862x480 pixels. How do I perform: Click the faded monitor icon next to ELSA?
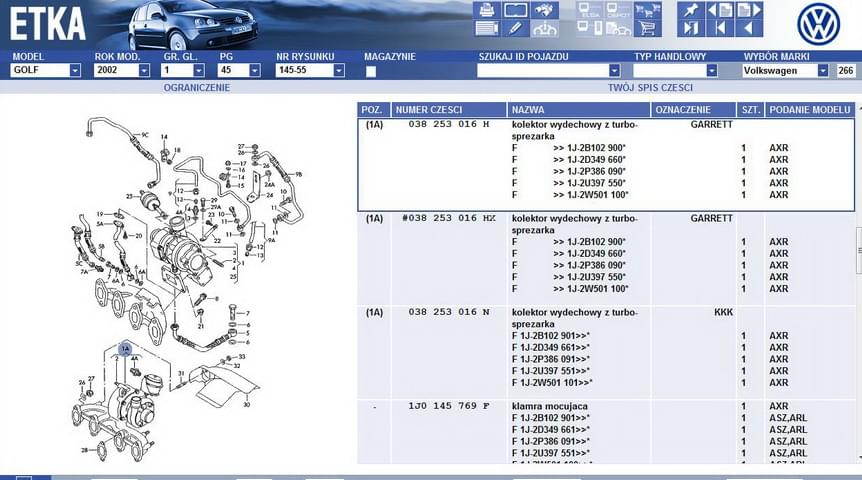618,10
